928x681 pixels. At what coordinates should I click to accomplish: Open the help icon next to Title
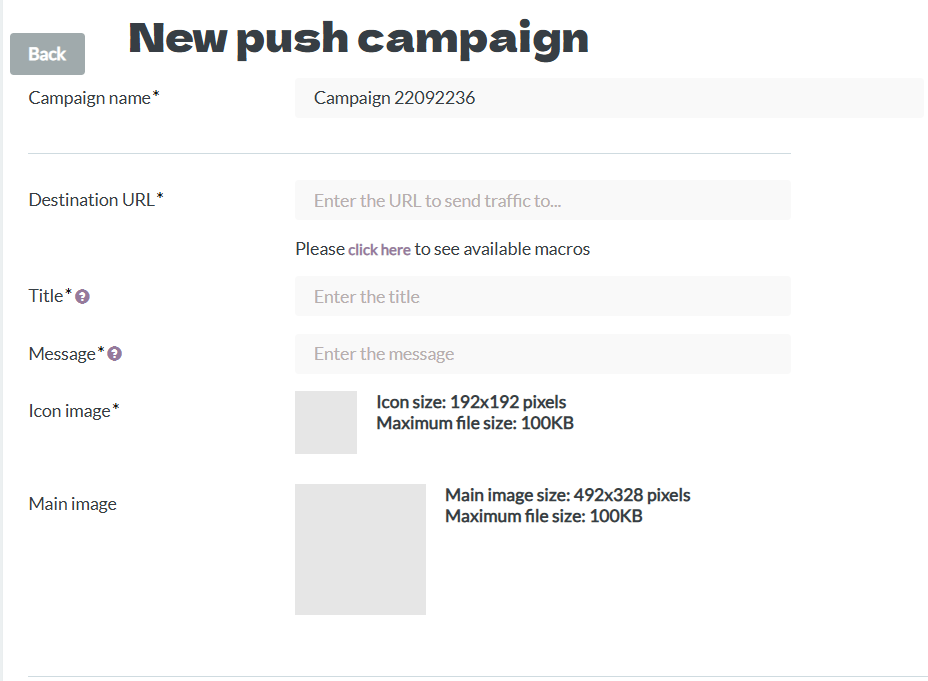[x=83, y=296]
